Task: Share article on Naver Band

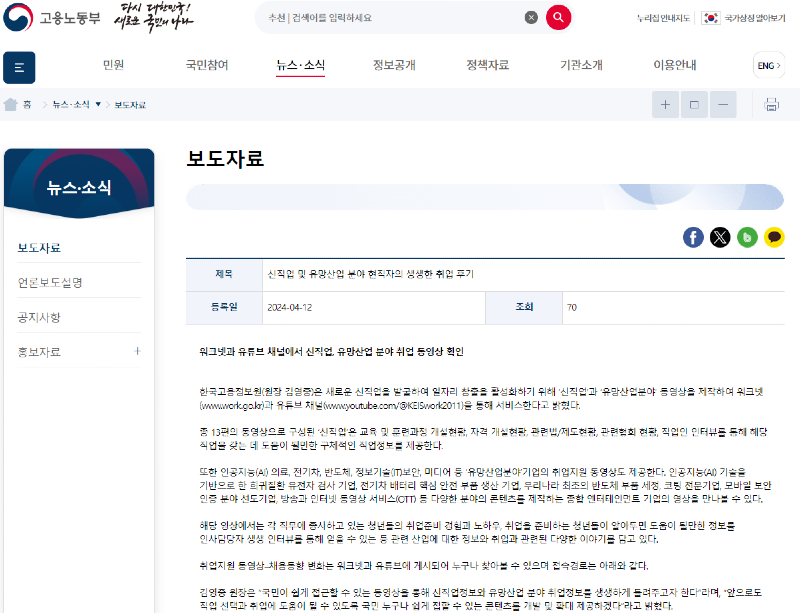Action: coord(747,237)
